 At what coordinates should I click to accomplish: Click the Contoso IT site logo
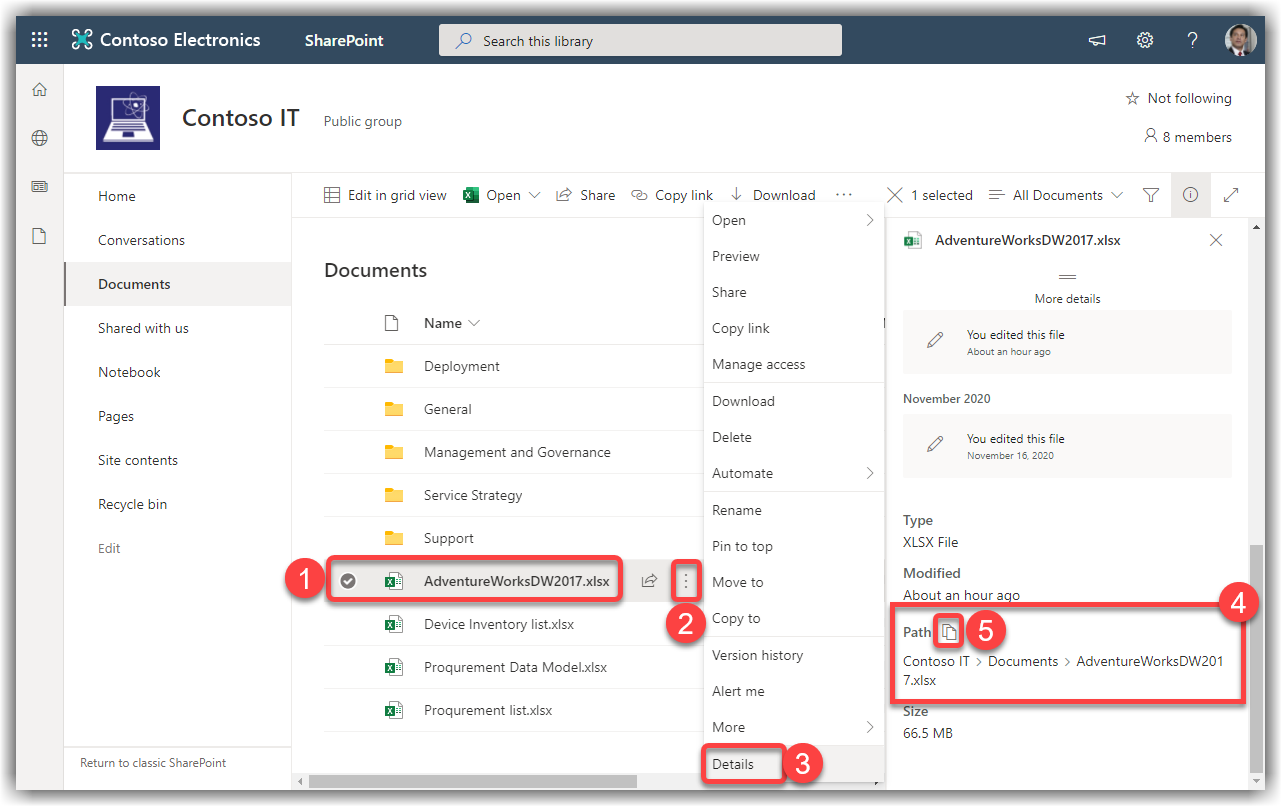[128, 118]
